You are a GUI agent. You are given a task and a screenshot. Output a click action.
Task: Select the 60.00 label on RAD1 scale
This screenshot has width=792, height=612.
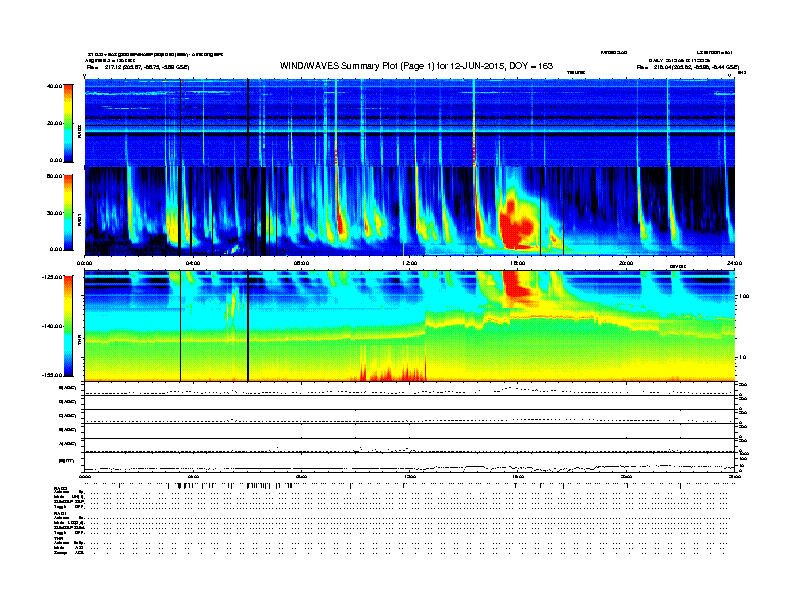point(54,176)
